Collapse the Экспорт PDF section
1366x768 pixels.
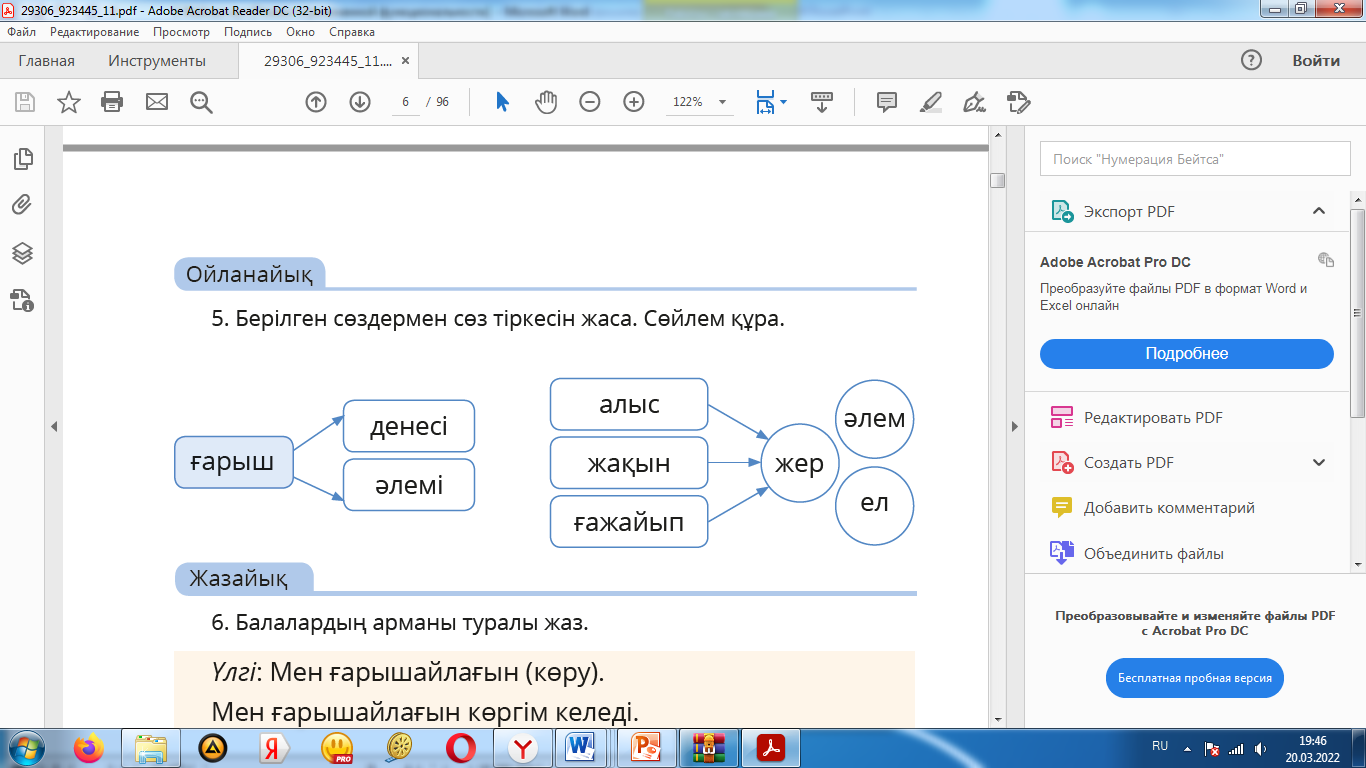1319,211
